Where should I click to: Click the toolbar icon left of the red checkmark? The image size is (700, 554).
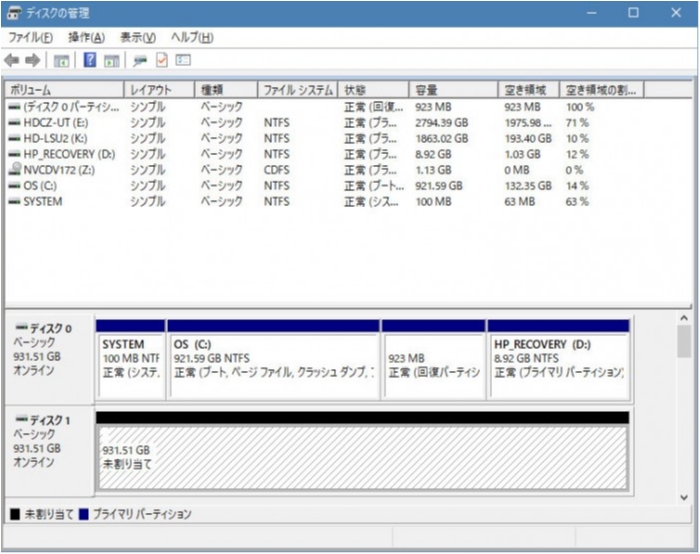pyautogui.click(x=140, y=61)
